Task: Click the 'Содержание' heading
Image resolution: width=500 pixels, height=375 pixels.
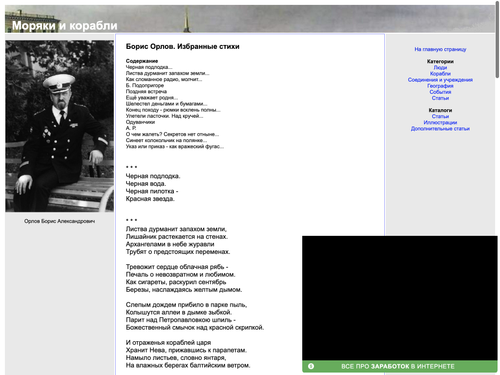Action: 142,61
